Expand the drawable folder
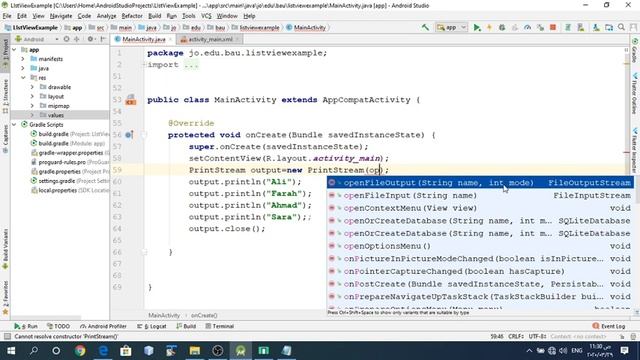640x360 pixels. click(x=32, y=87)
